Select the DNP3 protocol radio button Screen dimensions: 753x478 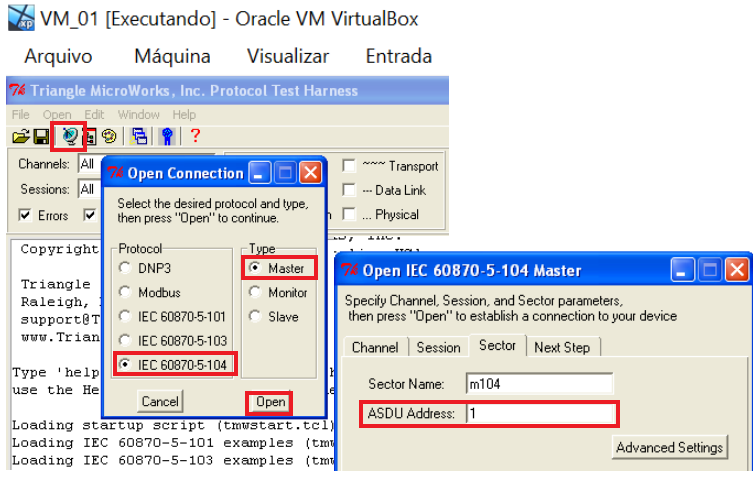click(125, 268)
